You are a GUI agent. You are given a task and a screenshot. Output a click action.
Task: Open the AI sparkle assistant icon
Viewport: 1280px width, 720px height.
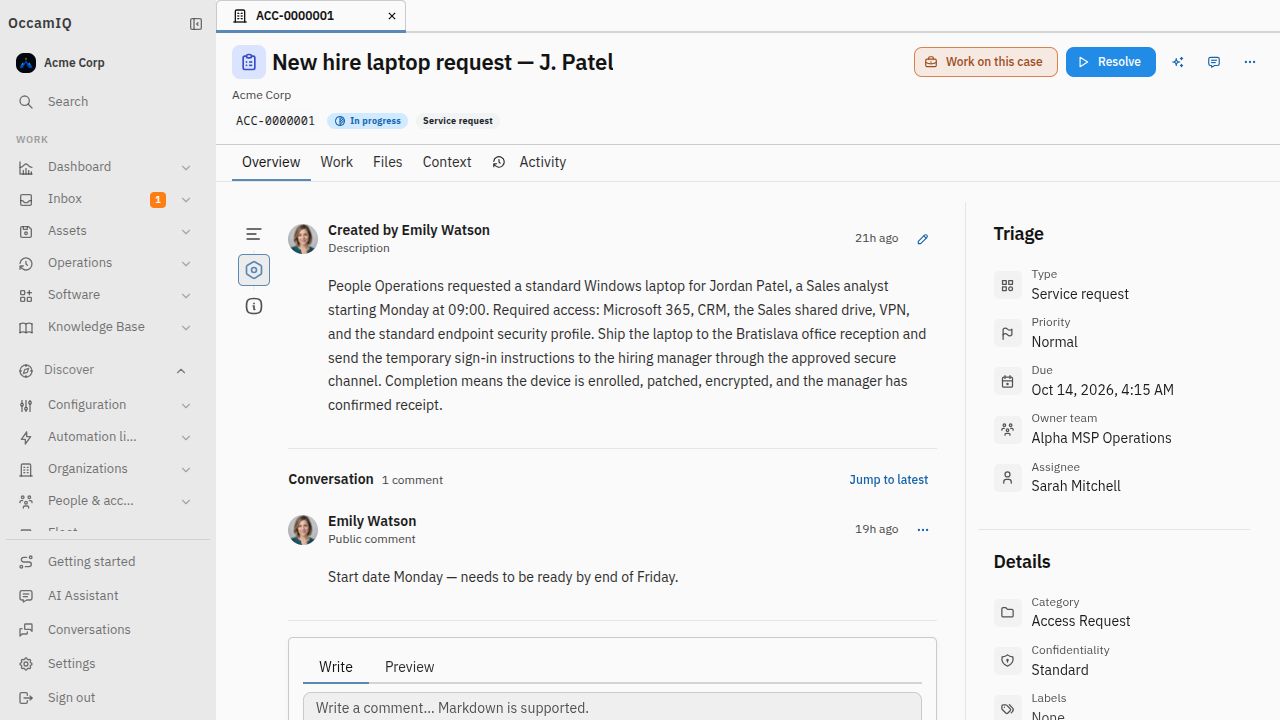tap(1178, 62)
